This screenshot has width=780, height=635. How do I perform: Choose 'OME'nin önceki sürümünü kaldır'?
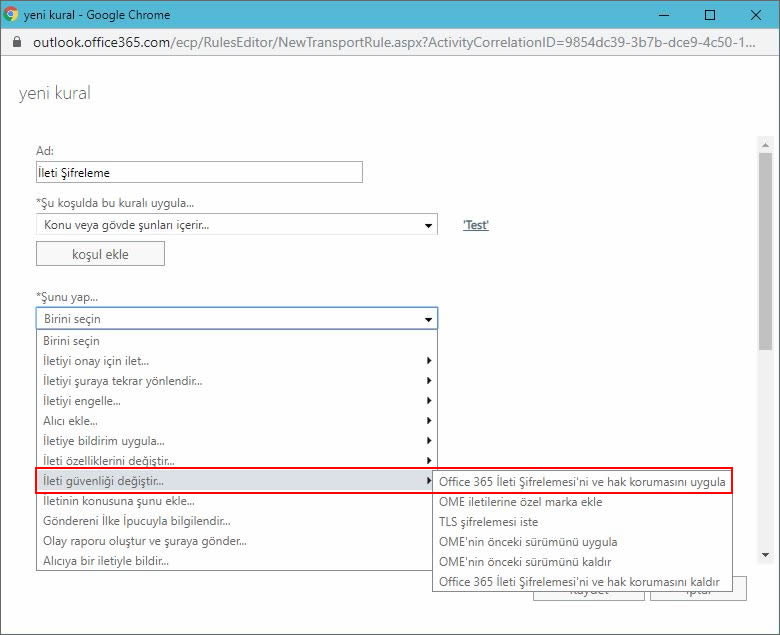pos(582,561)
